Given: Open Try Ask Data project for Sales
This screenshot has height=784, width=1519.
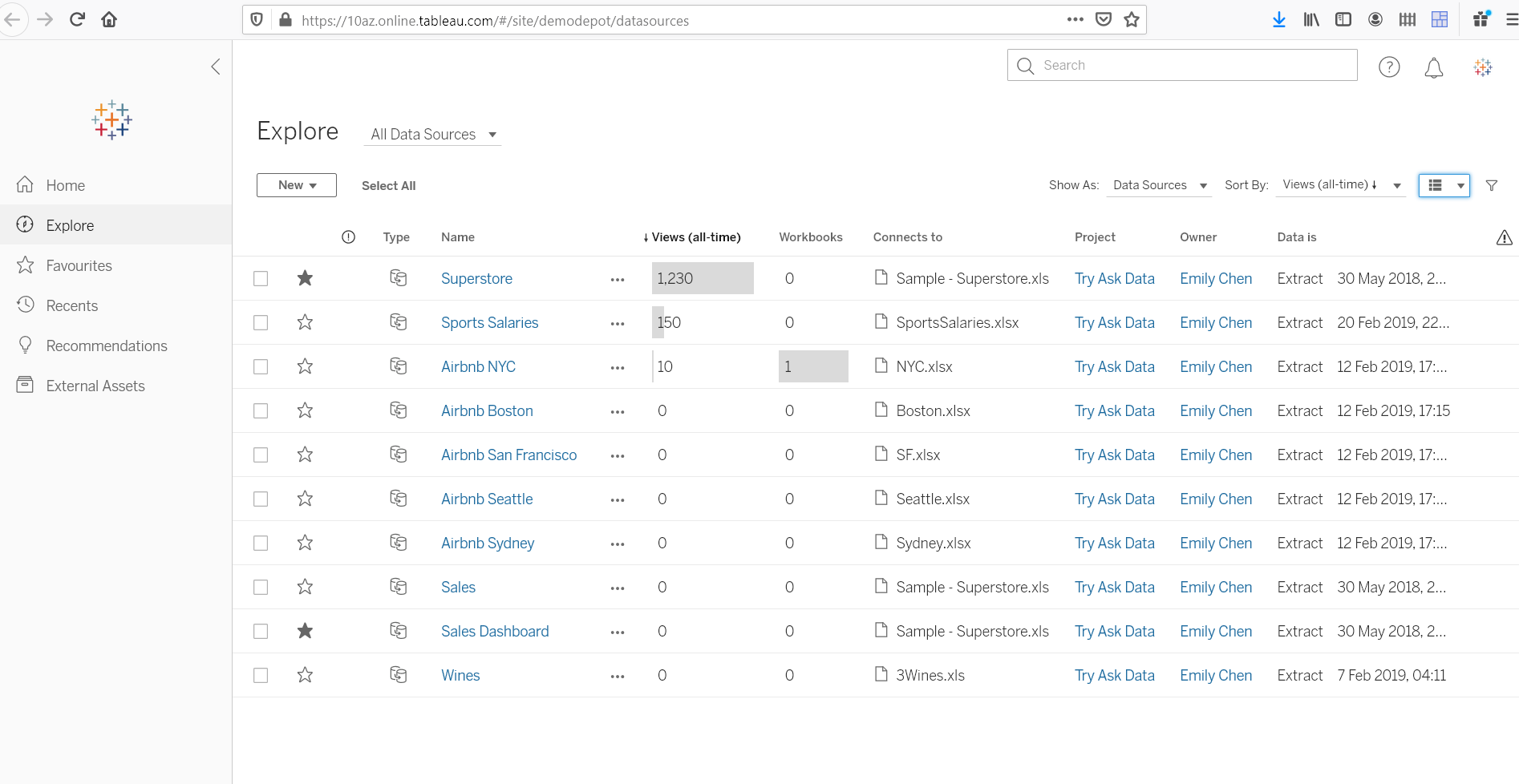Looking at the screenshot, I should point(1114,587).
